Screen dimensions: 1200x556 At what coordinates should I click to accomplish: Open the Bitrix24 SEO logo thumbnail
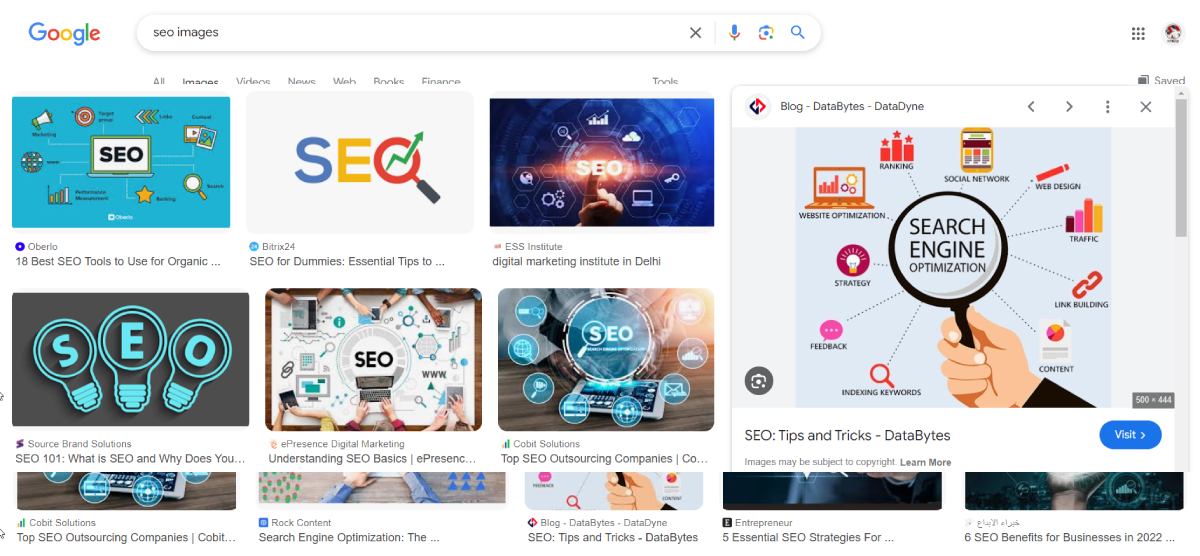pyautogui.click(x=360, y=163)
